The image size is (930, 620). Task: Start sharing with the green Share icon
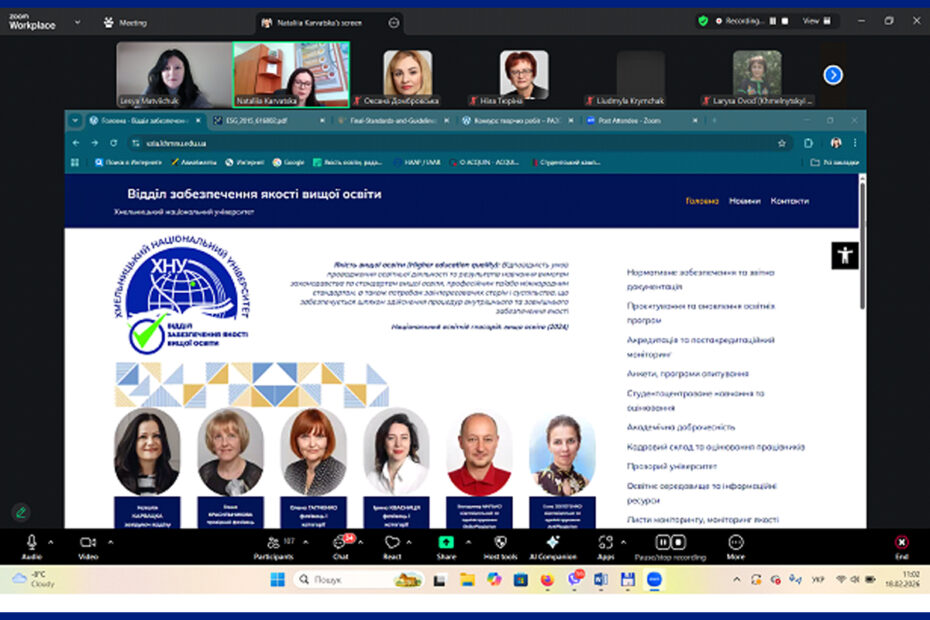pyautogui.click(x=446, y=542)
